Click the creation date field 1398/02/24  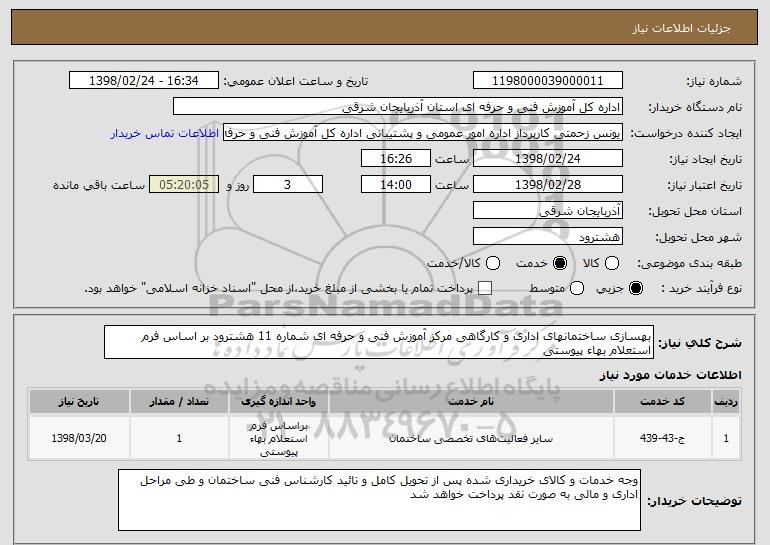point(548,159)
